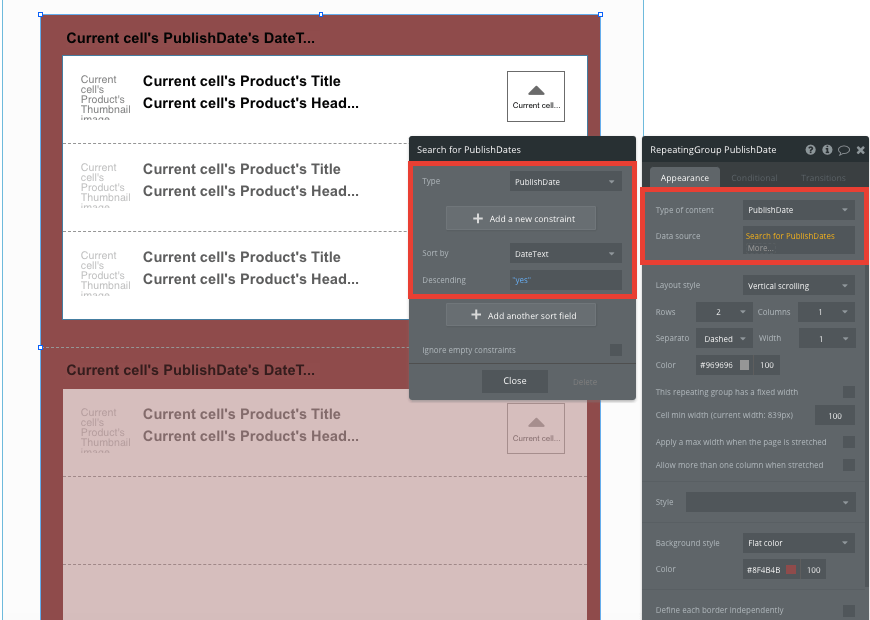Open the 'Sort by' DateText dropdown
The image size is (870, 620).
[565, 253]
